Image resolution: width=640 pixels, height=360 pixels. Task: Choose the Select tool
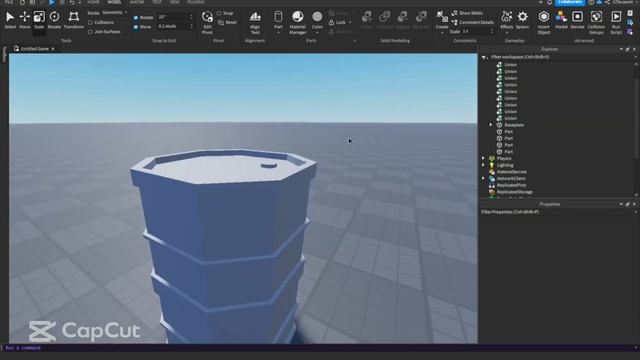click(10, 20)
